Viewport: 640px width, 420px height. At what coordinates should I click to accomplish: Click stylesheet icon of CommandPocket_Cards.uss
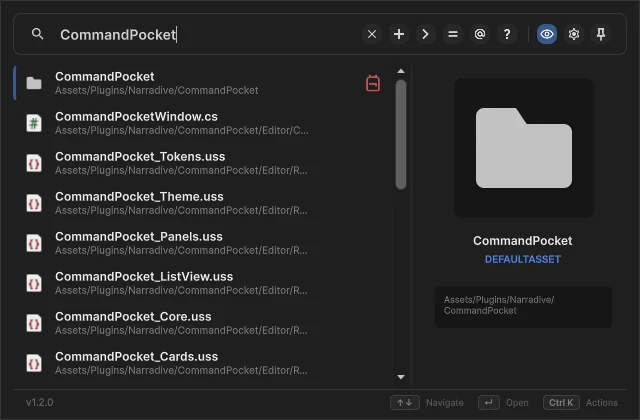point(34,363)
